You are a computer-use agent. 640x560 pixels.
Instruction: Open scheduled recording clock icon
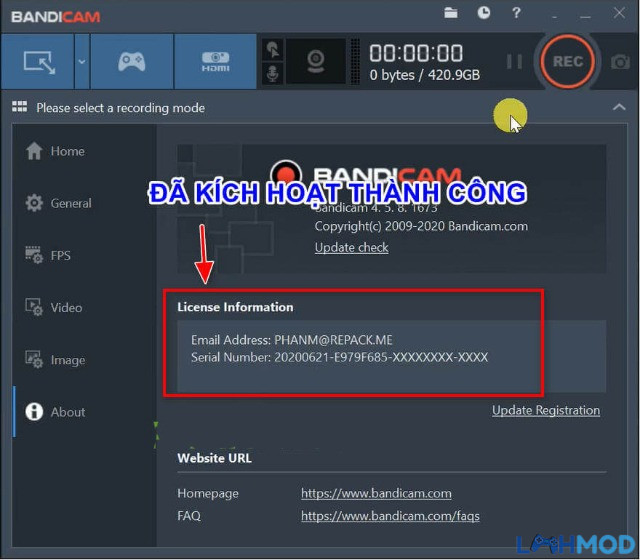click(484, 13)
